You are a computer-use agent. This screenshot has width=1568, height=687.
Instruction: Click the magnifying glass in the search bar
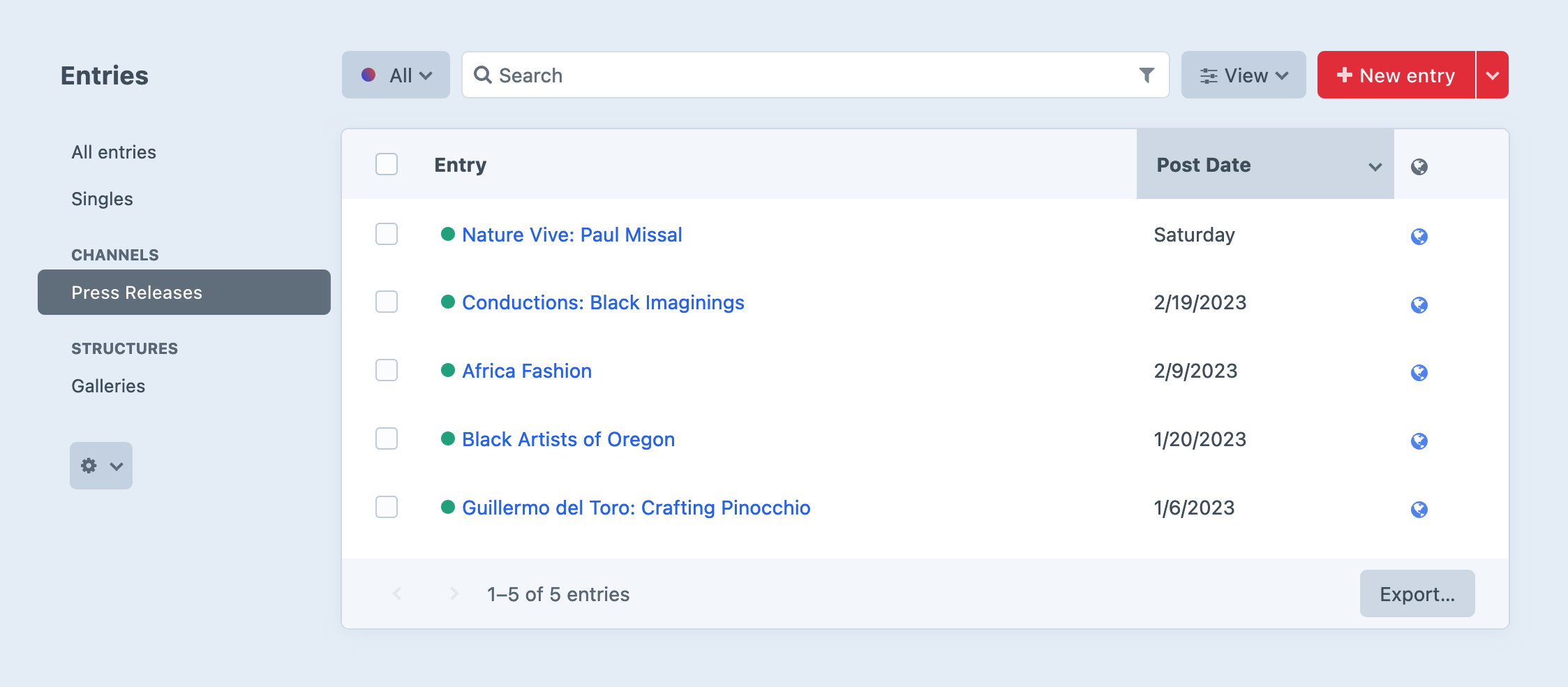pos(483,75)
